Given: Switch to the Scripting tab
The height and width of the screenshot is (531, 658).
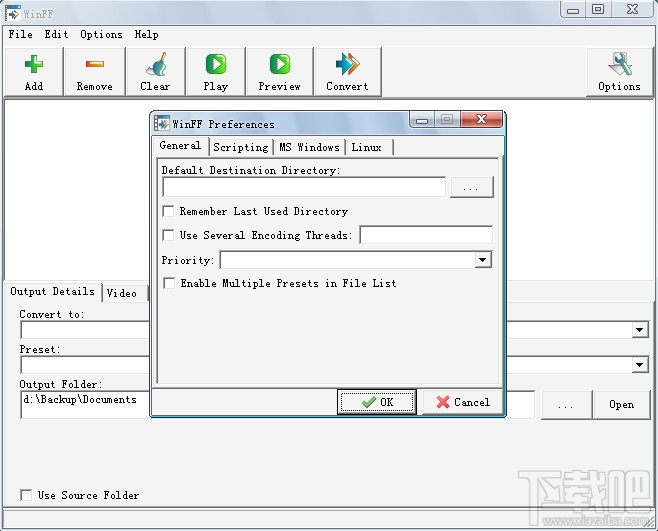Looking at the screenshot, I should coord(241,147).
